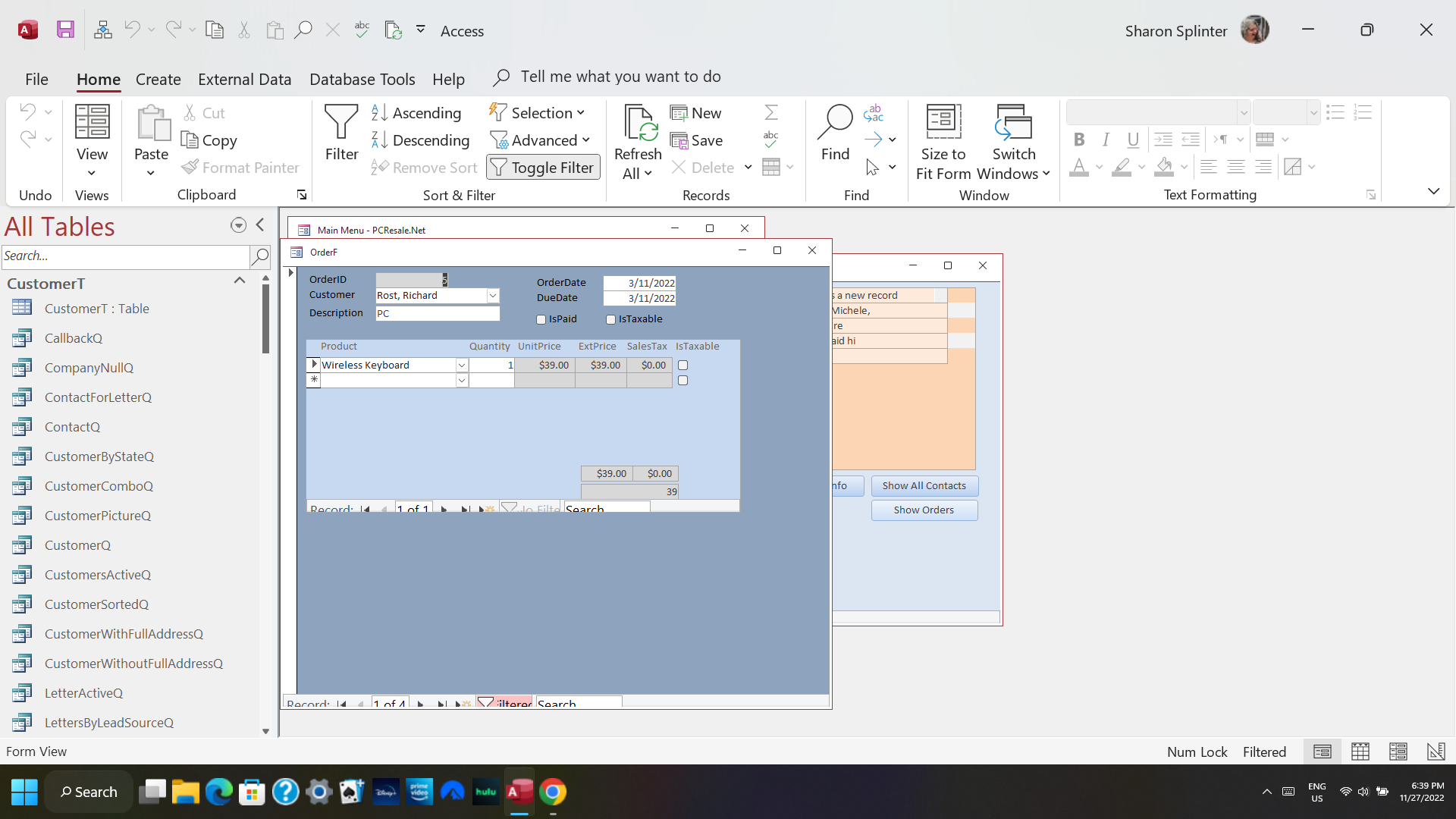Click the Search box in the All Tables pane

point(125,256)
